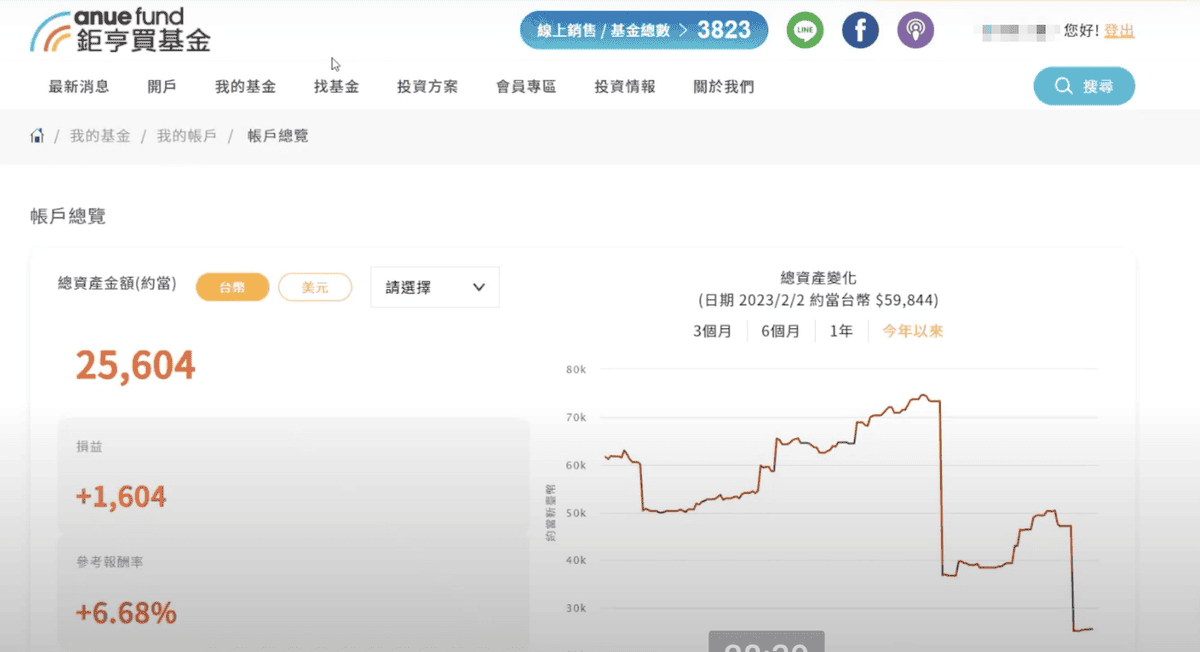Image resolution: width=1200 pixels, height=652 pixels.
Task: Go to home via breadcrumb house icon
Action: click(x=37, y=136)
